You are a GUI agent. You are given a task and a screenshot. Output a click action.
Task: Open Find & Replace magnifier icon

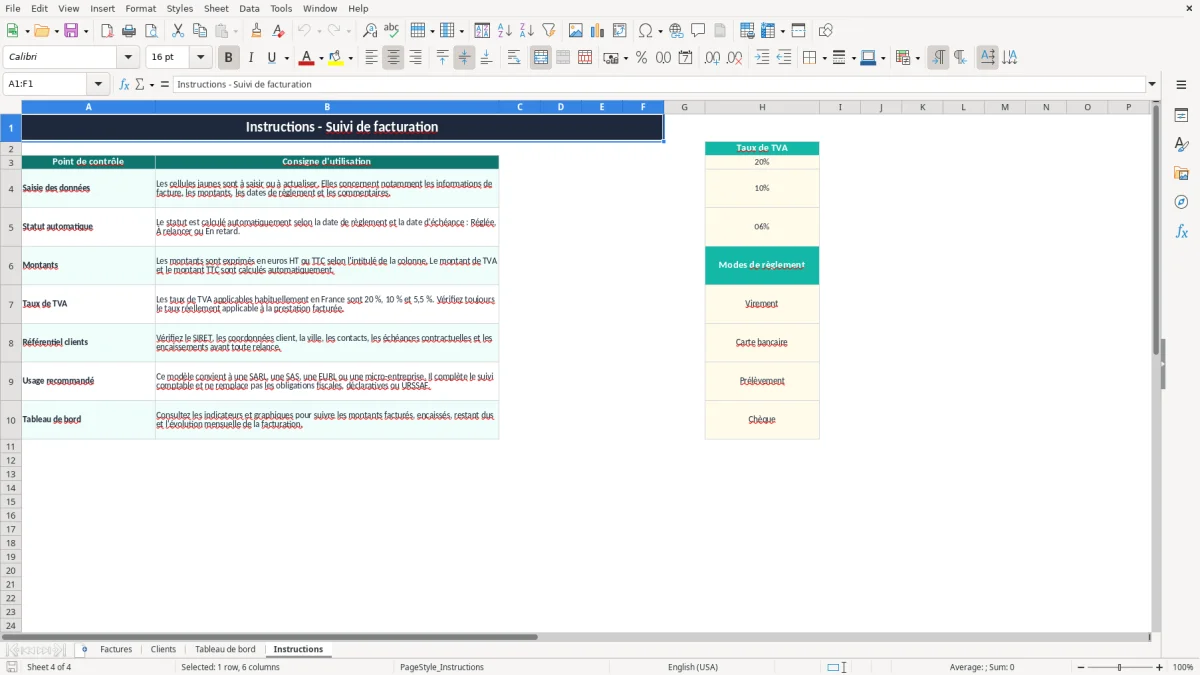(x=369, y=31)
